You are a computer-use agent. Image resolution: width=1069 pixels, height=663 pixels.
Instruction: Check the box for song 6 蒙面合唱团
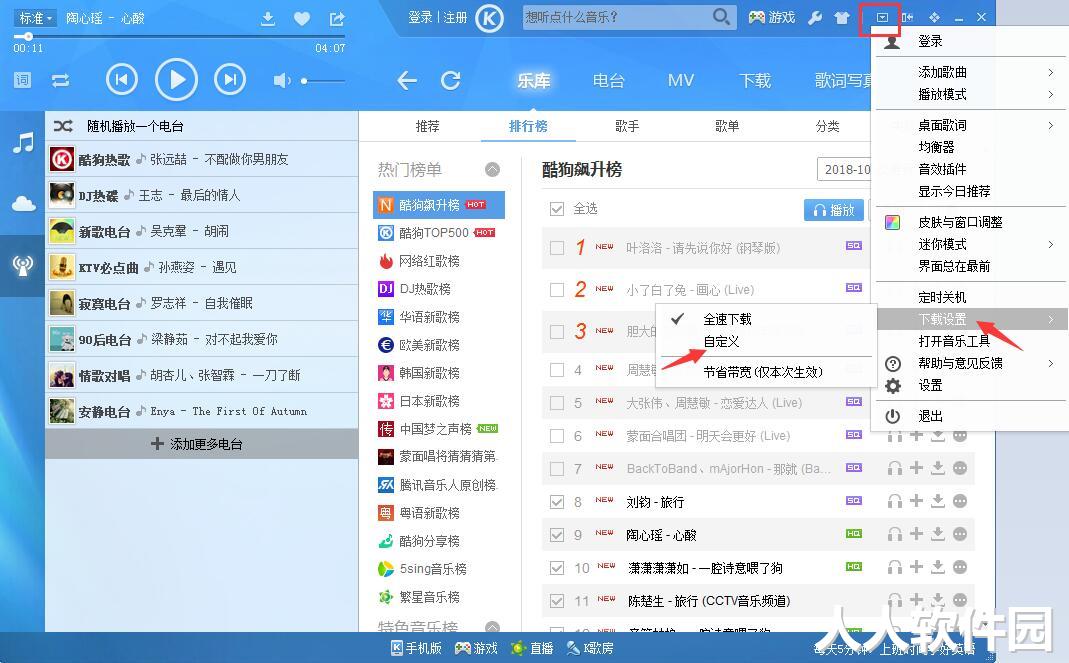(557, 436)
